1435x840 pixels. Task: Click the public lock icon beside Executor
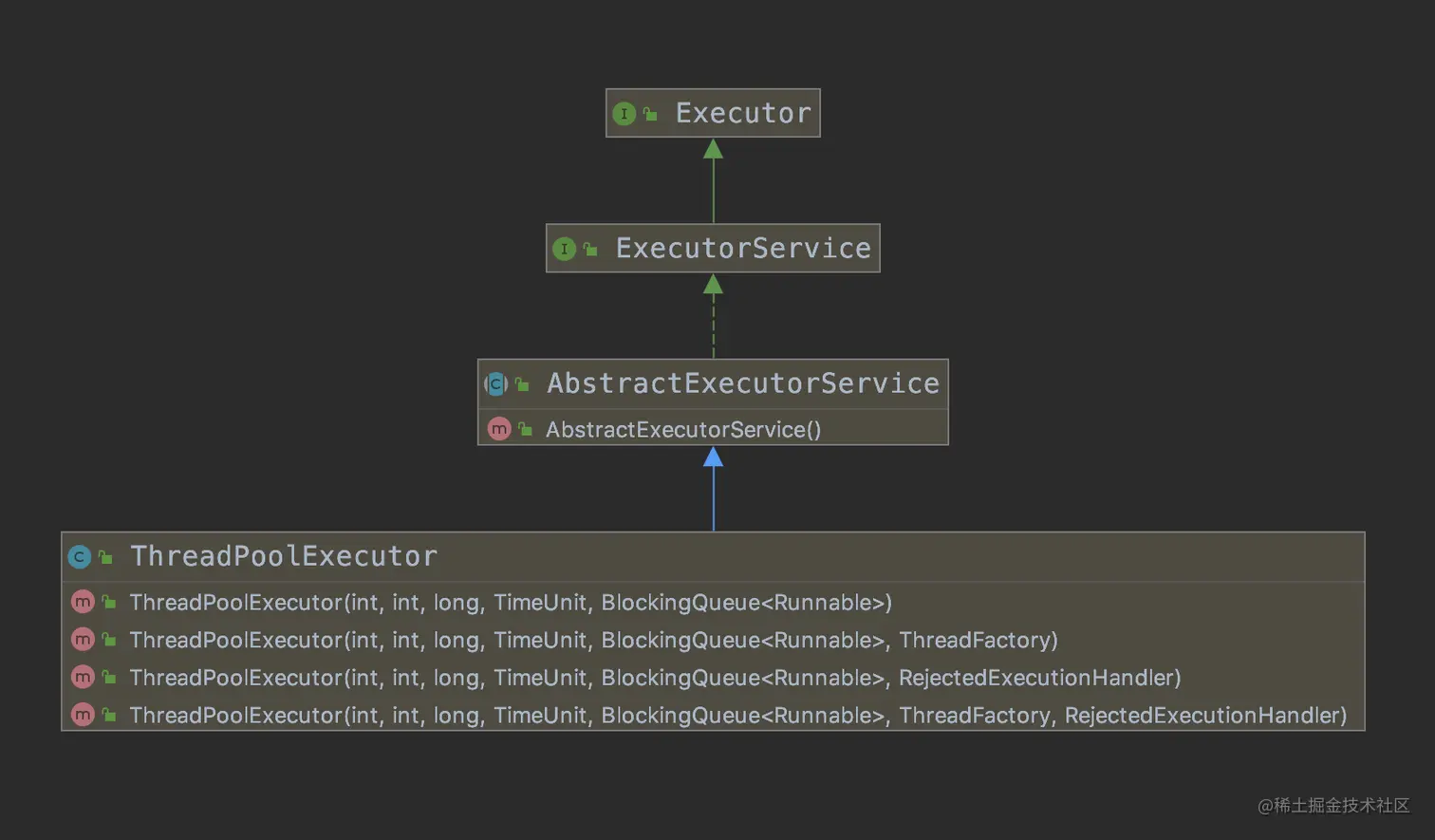(x=650, y=114)
